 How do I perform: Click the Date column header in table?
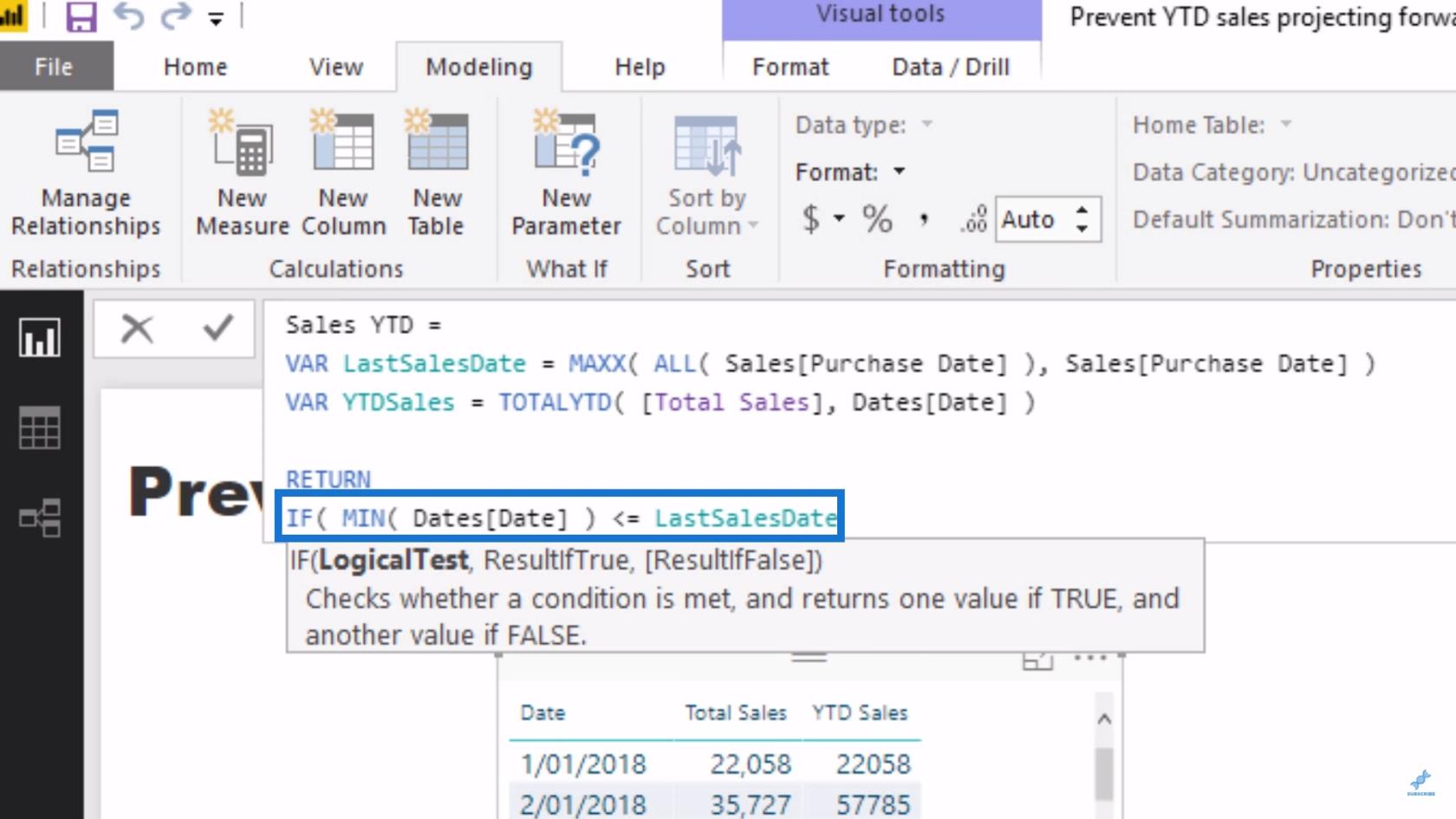(x=543, y=712)
